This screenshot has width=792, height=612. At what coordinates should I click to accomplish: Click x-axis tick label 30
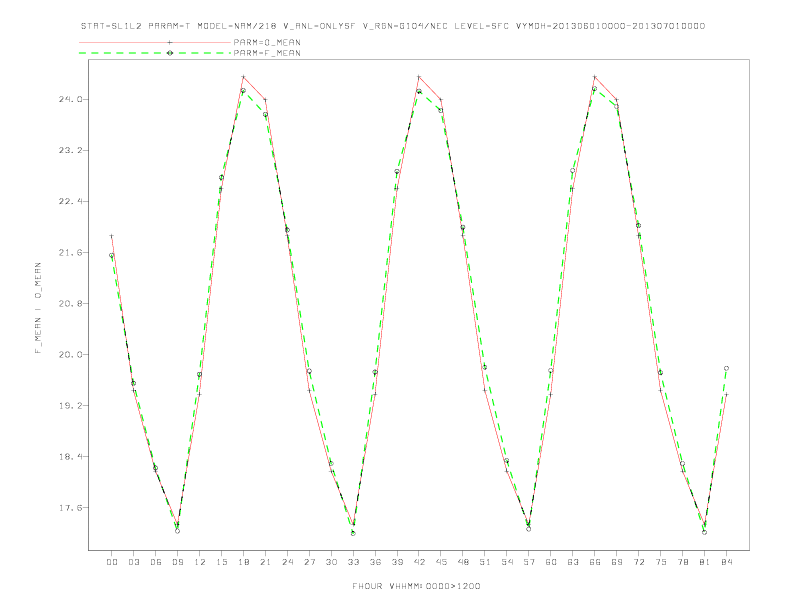coord(331,562)
